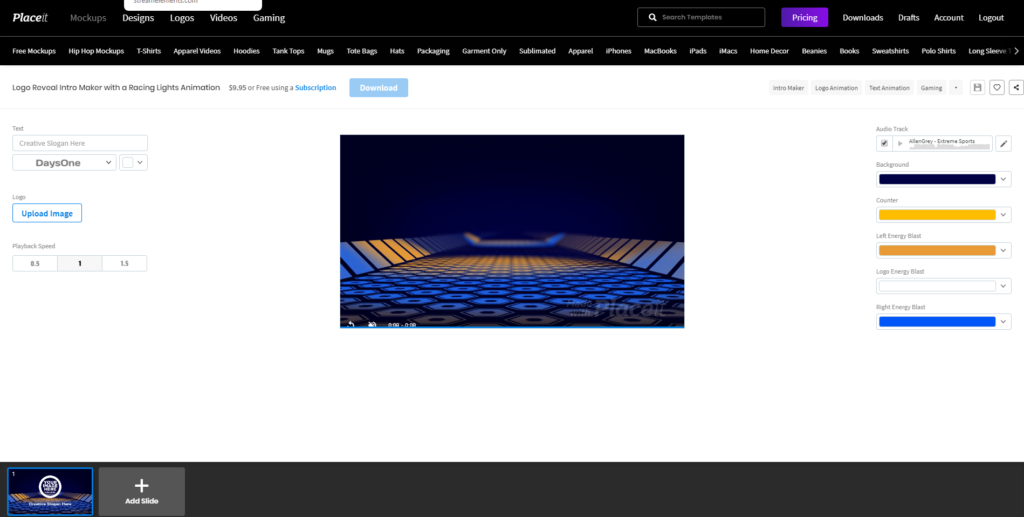Screen dimensions: 1024x517
Task: Go to MacBooks category
Action: pos(660,51)
